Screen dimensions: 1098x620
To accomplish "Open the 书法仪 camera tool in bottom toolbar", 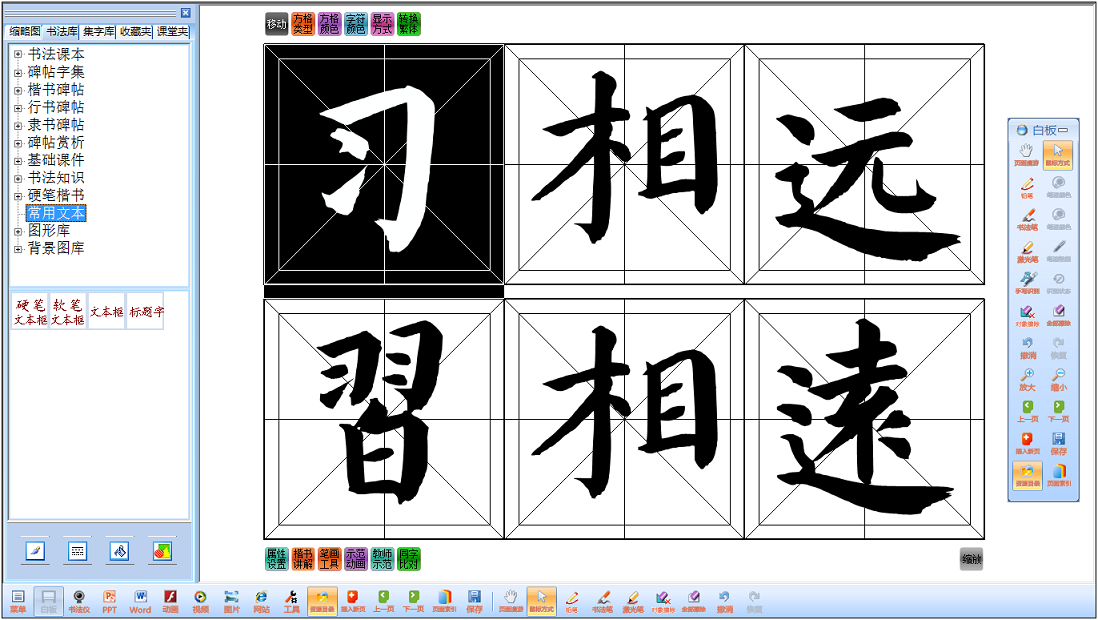I will (78, 600).
